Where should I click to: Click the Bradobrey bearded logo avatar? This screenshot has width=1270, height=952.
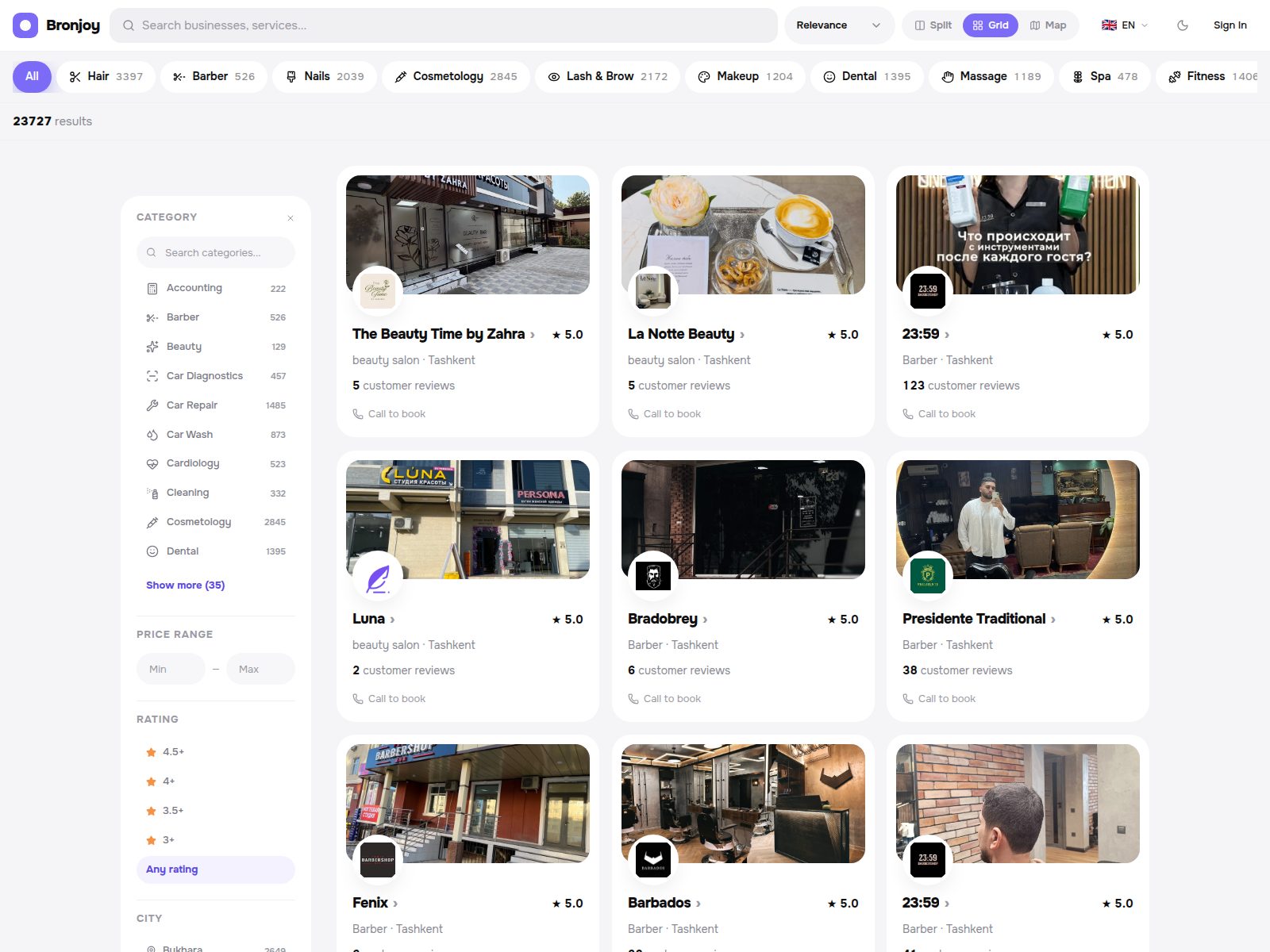click(x=653, y=577)
